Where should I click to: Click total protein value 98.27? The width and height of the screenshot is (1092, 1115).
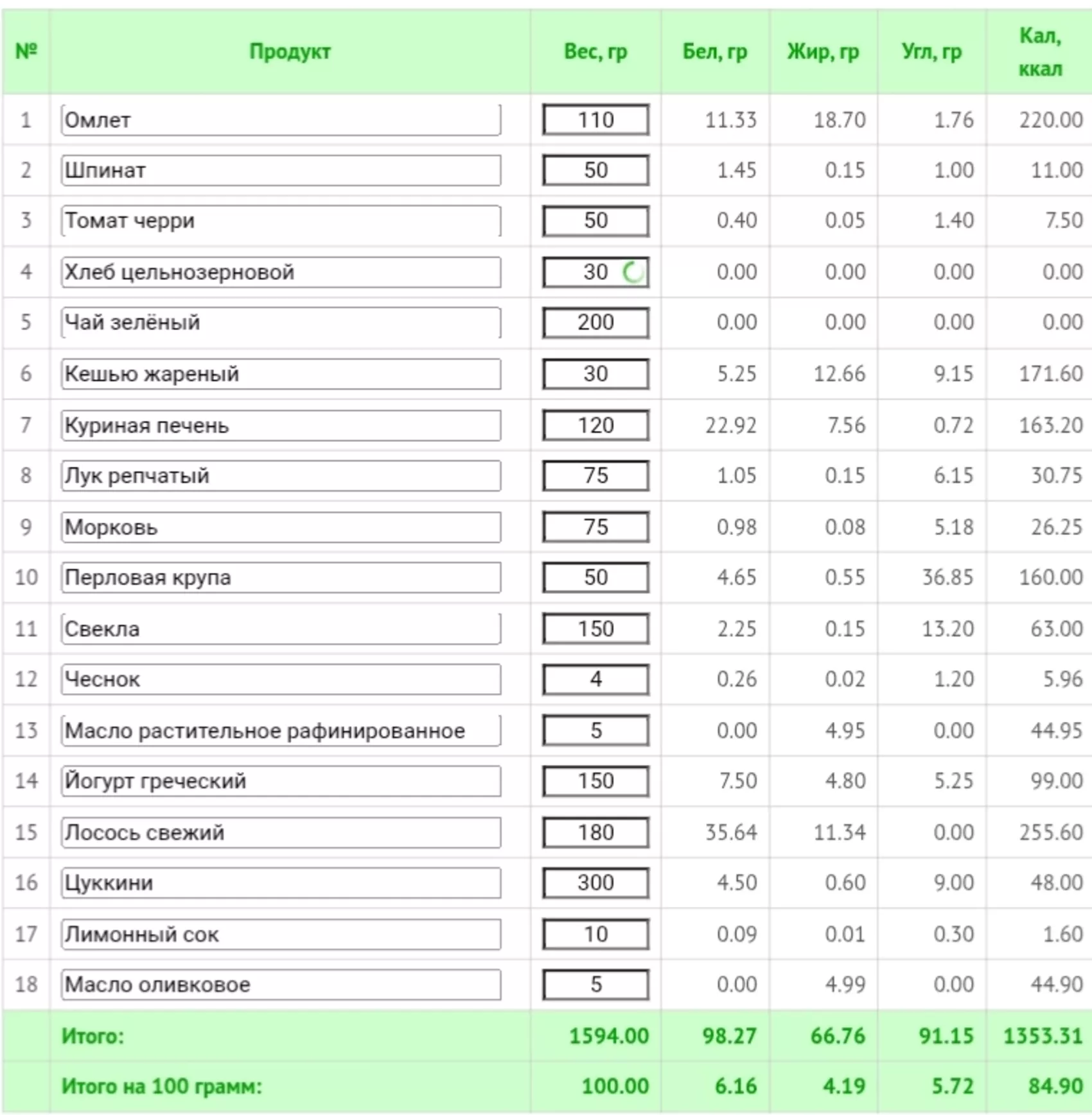730,1036
